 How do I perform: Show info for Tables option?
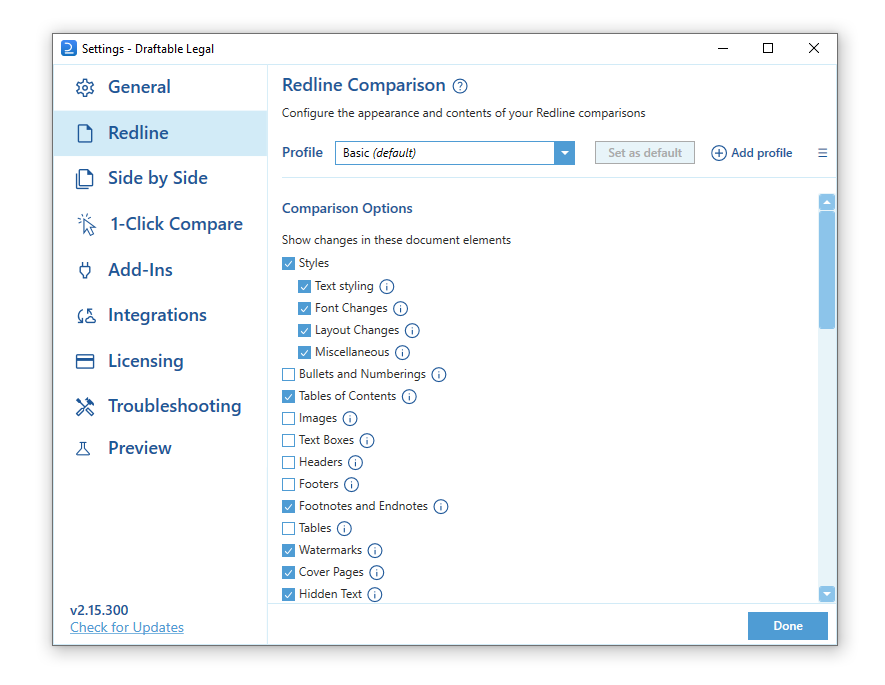(x=344, y=529)
